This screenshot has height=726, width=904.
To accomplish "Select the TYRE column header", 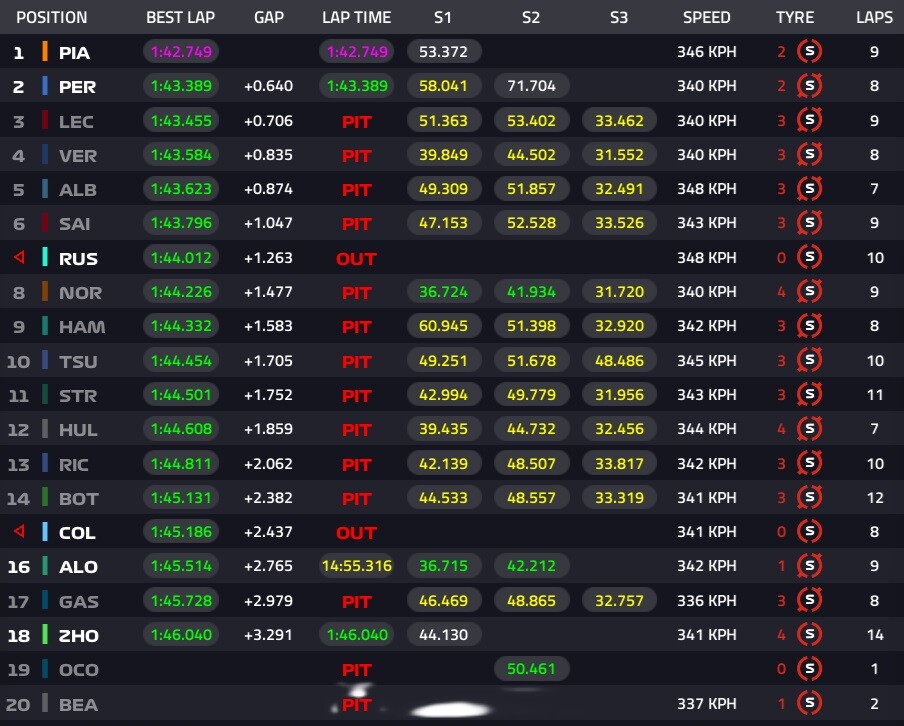I will click(x=795, y=17).
